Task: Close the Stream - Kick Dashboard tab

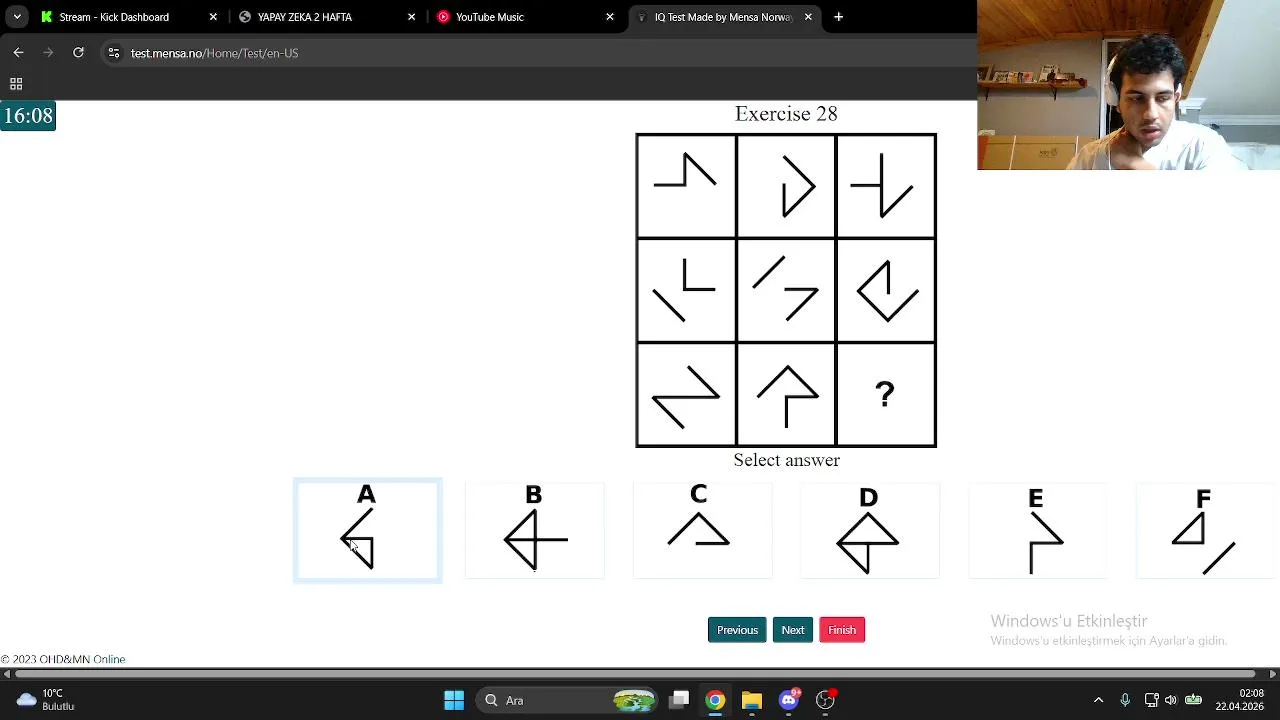Action: (213, 17)
